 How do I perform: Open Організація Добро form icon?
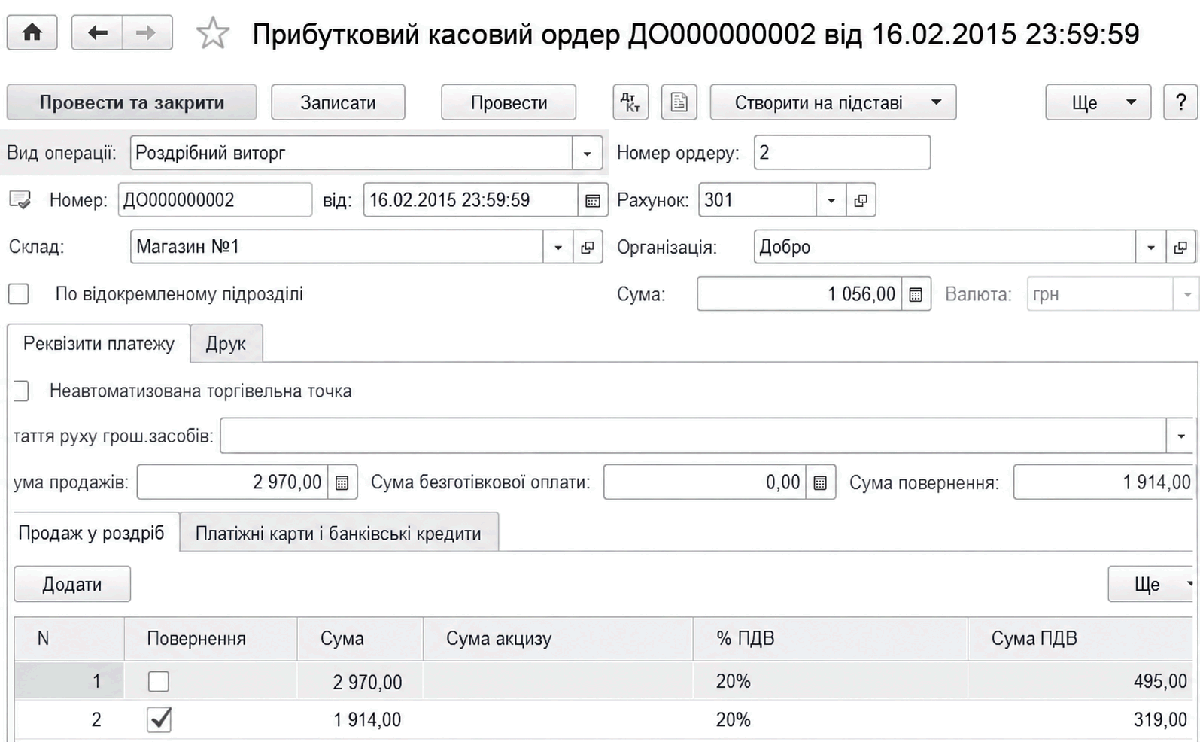coord(1180,247)
